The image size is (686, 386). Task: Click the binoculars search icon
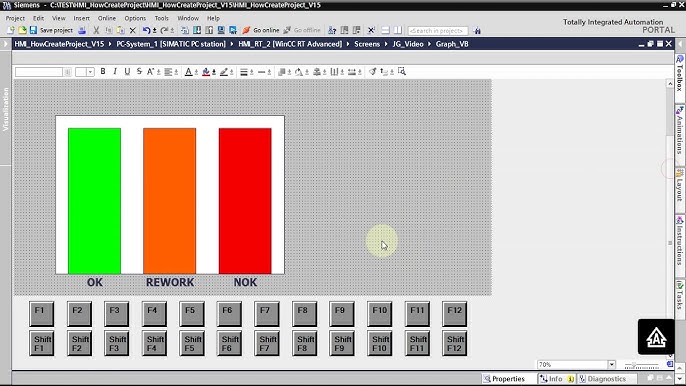coord(477,31)
